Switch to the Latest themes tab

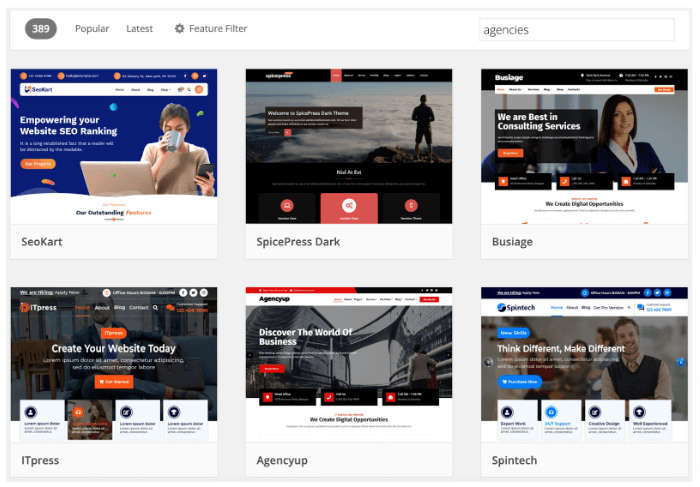click(x=139, y=29)
